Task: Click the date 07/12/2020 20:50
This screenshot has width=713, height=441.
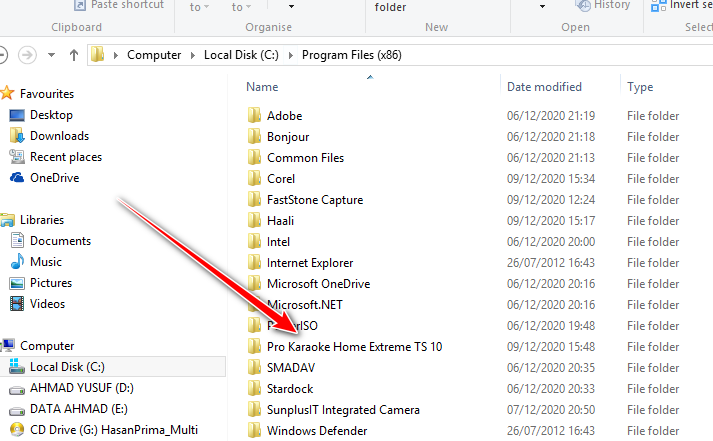Action: (x=551, y=410)
